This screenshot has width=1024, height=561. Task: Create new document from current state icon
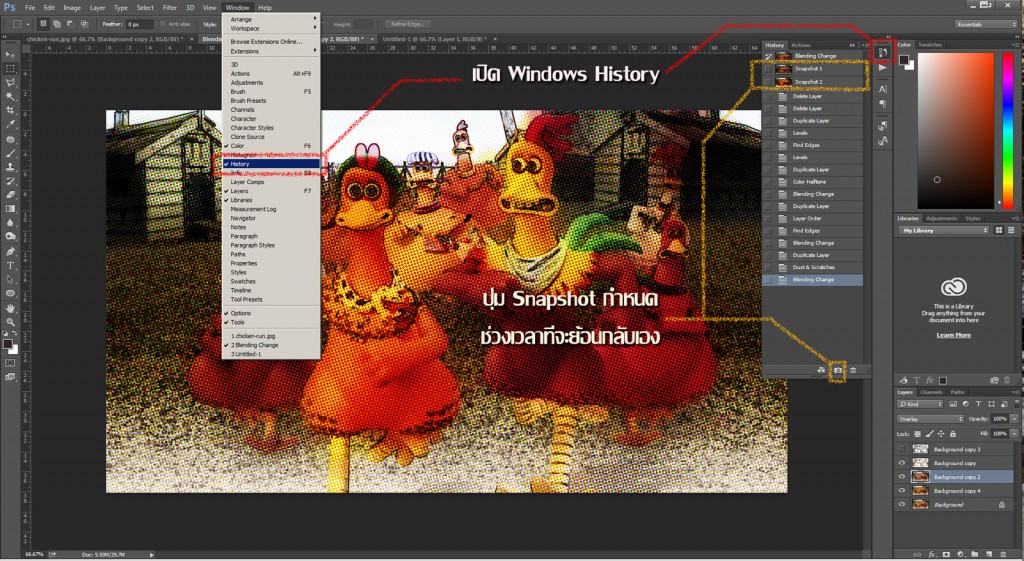822,370
